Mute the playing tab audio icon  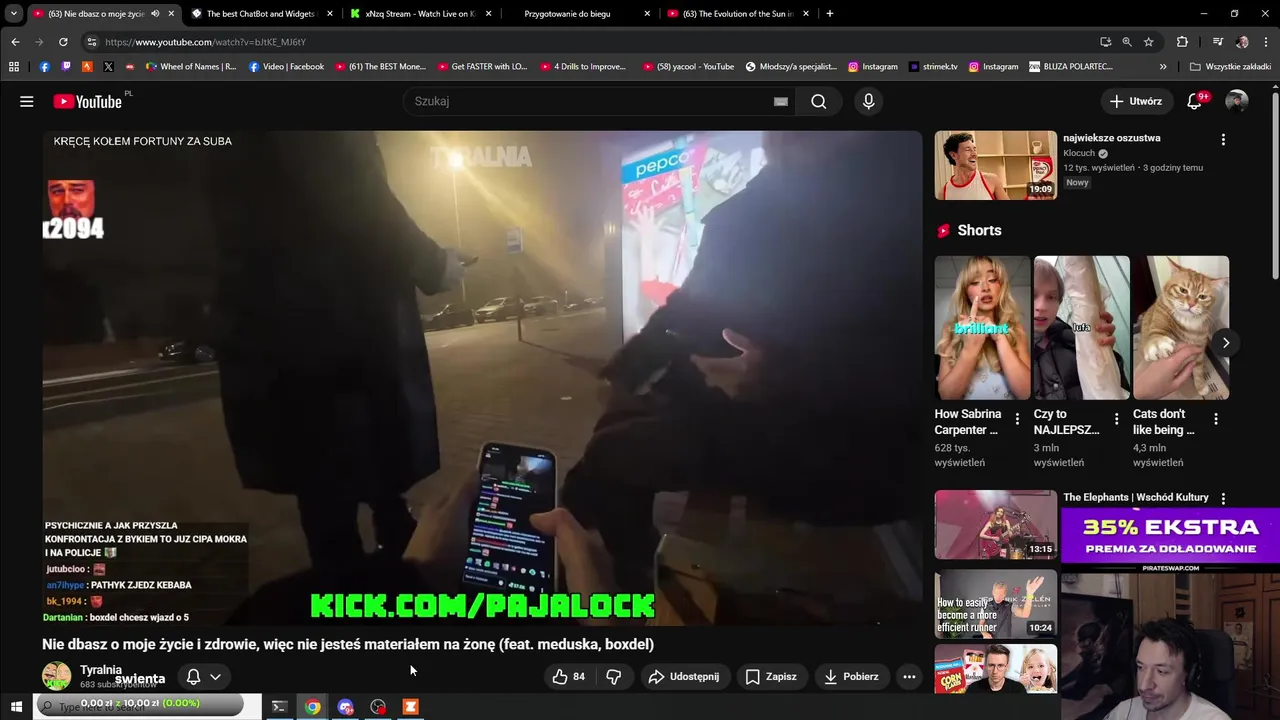coord(155,14)
